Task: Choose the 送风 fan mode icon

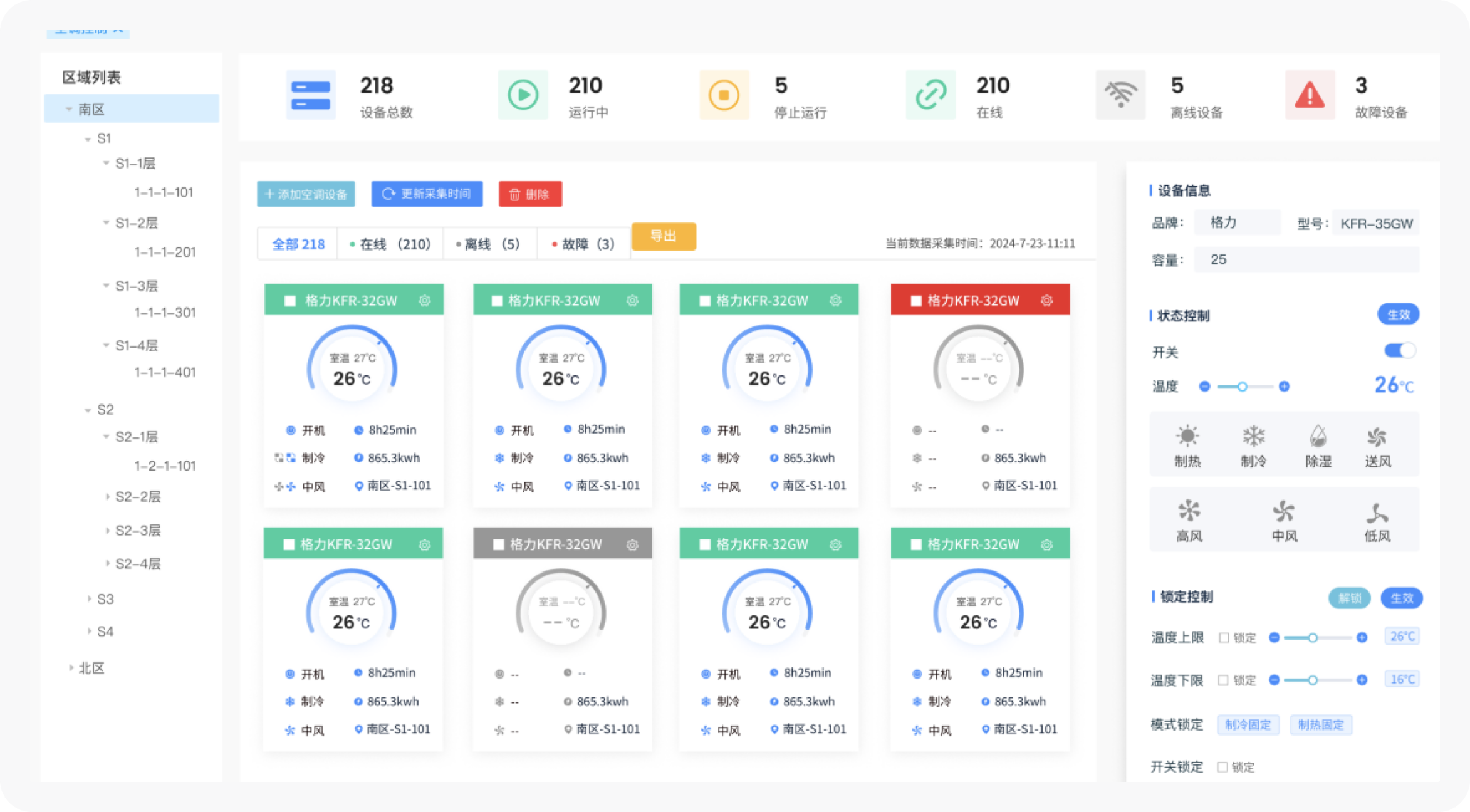Action: tap(1377, 436)
